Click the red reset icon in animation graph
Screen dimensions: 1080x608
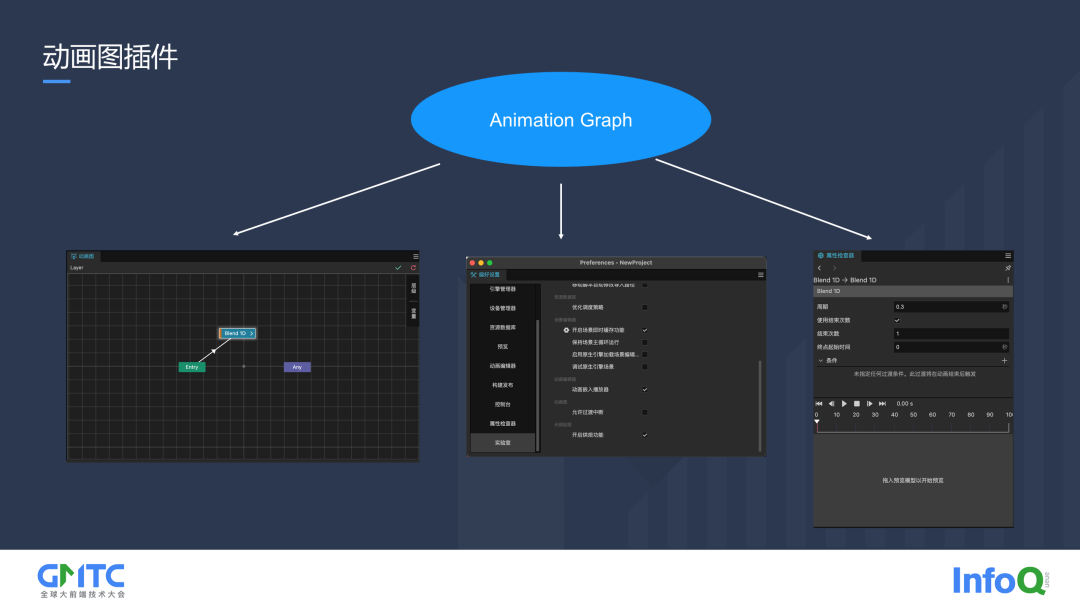coord(412,268)
